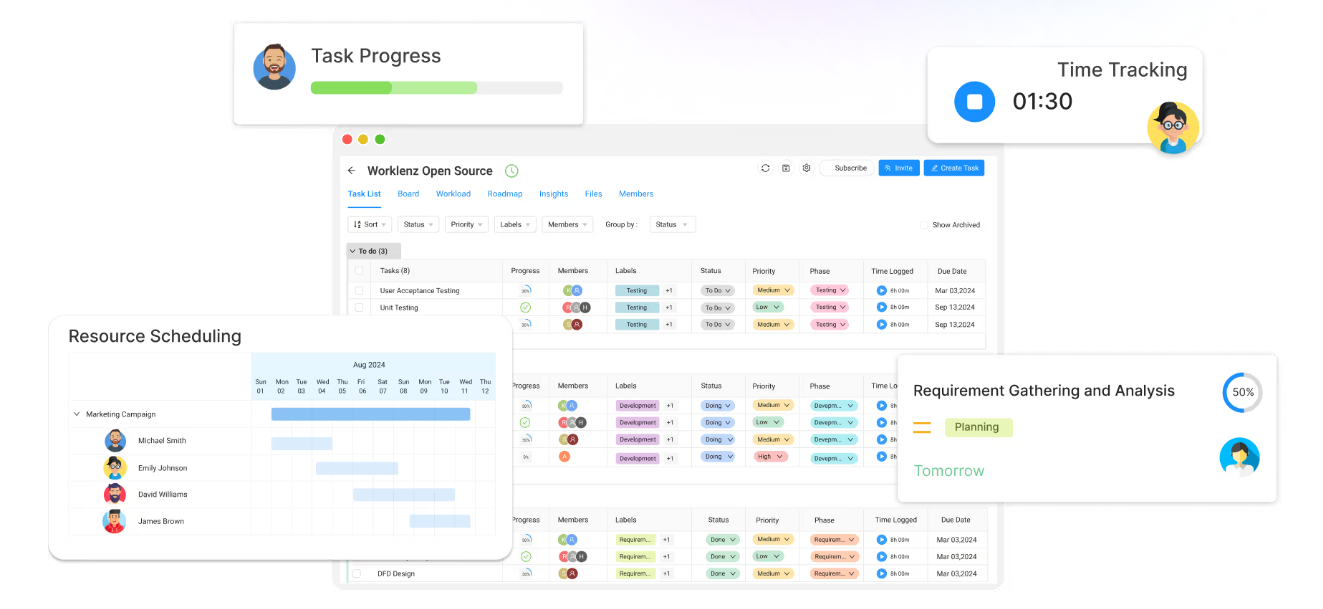Start timer for DFD Design task
The width and height of the screenshot is (1323, 609).
click(882, 574)
